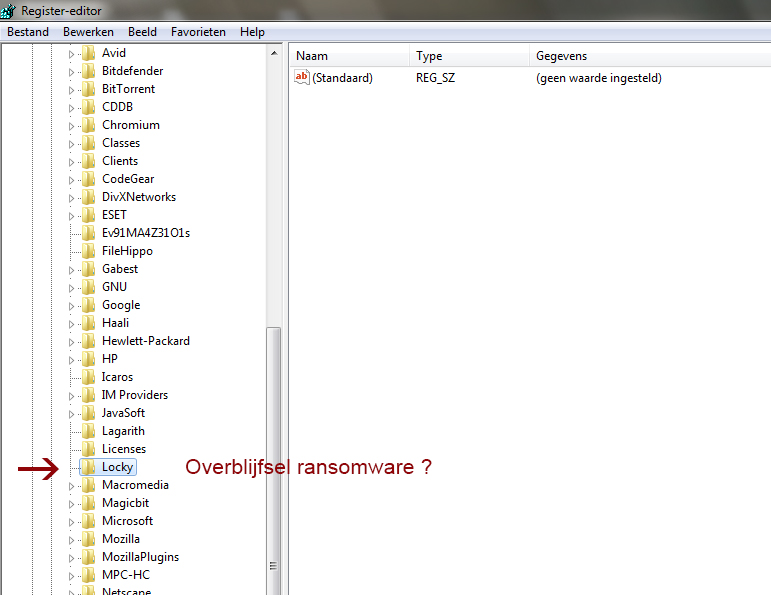Viewport: 771px width, 595px height.
Task: Select the Microsoft registry key label
Action: pos(127,521)
